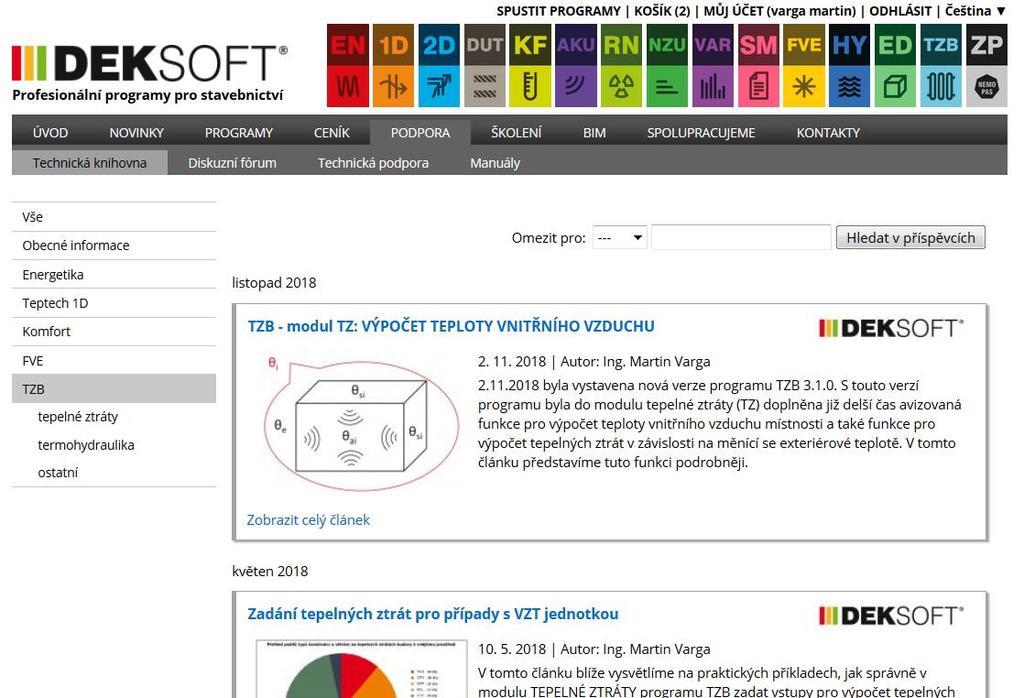Select tepelné ztráty subcategory
This screenshot has width=1024, height=698.
(x=78, y=417)
